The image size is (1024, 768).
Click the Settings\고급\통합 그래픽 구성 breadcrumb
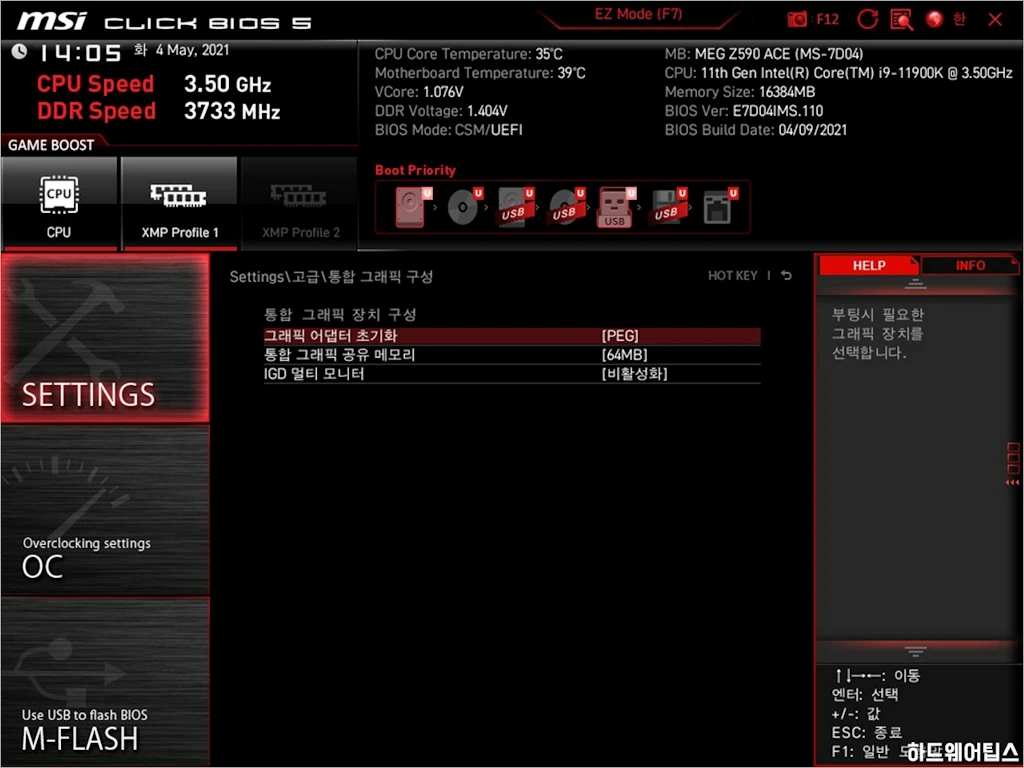[x=331, y=277]
